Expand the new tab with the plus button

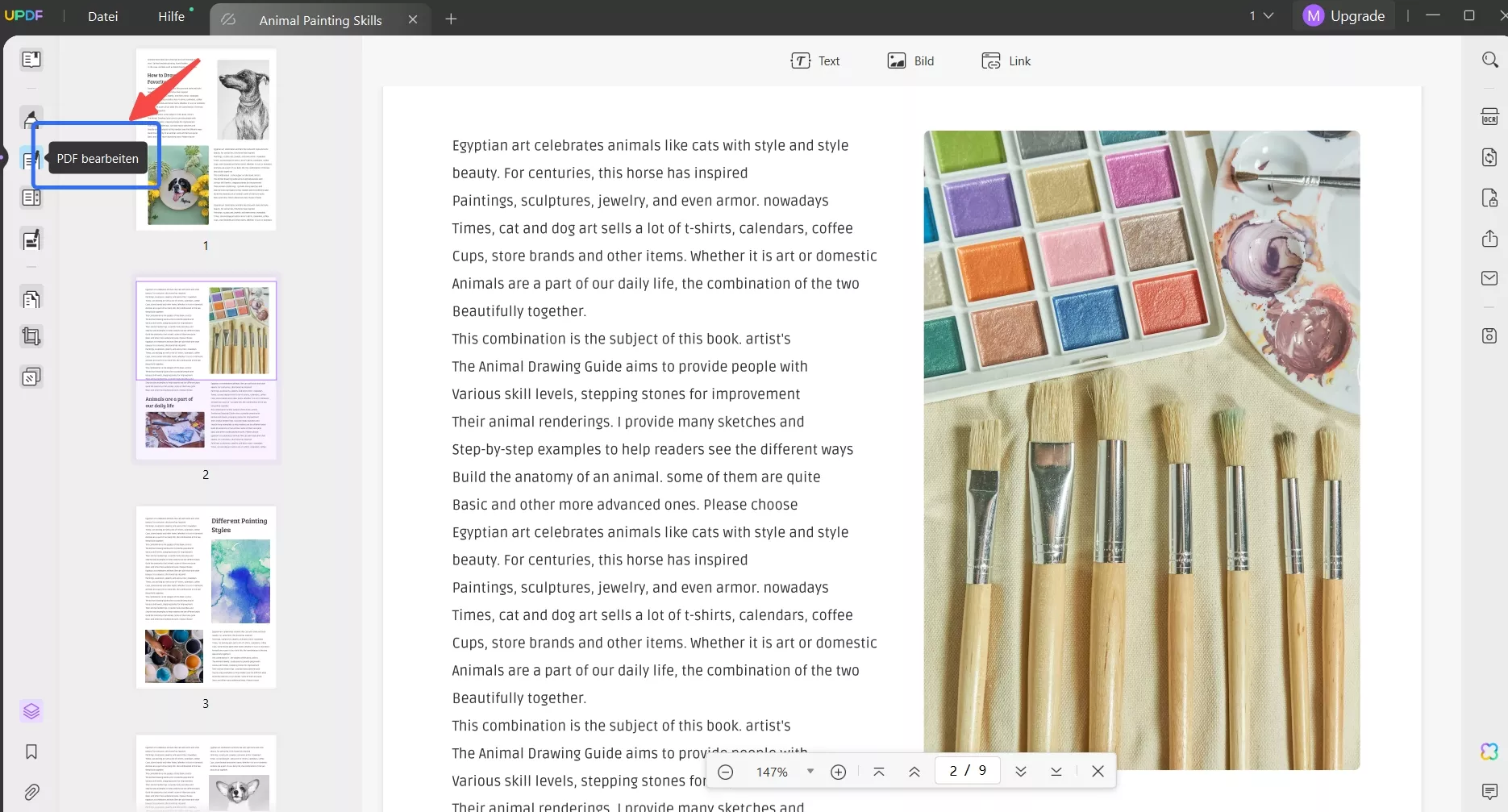(x=451, y=19)
